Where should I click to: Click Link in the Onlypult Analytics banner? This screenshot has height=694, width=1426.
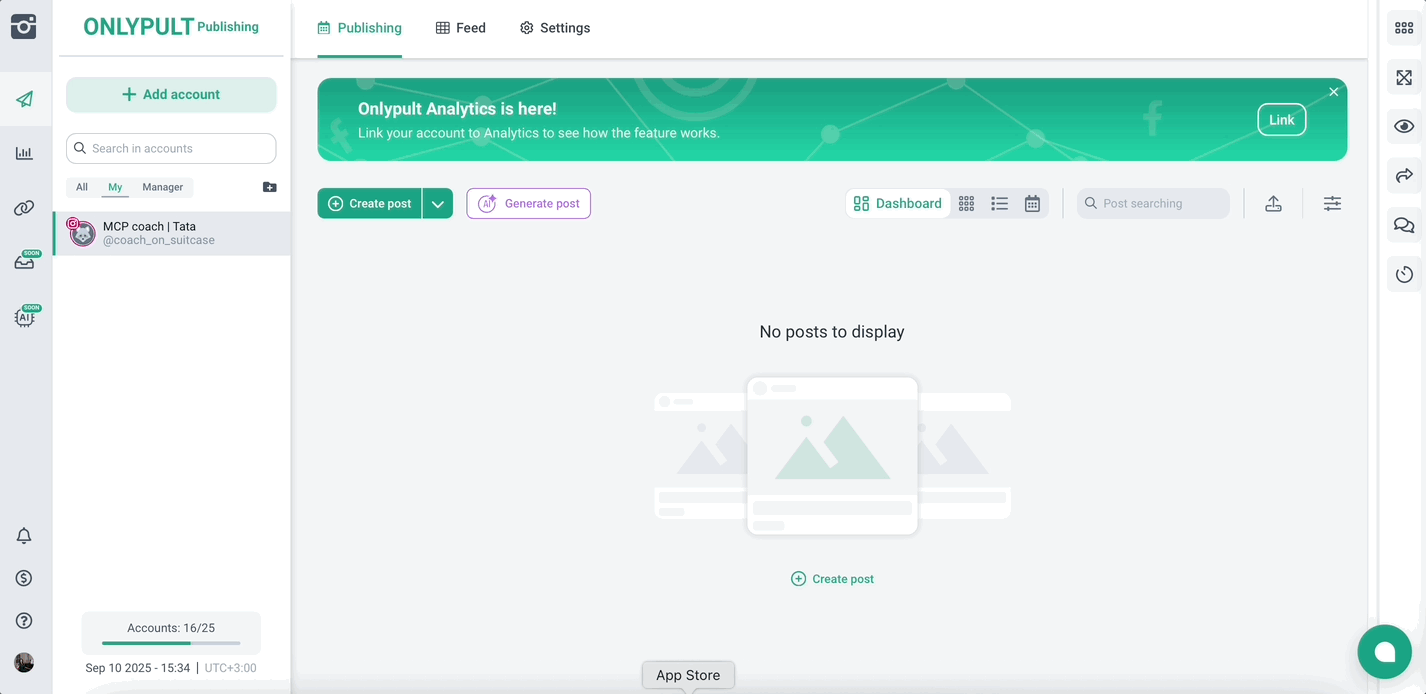1281,119
